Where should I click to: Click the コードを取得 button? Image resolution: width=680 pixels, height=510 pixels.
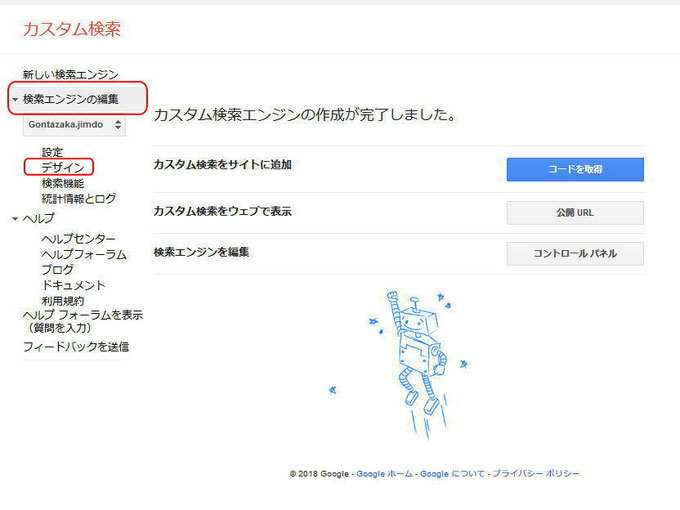pos(575,169)
